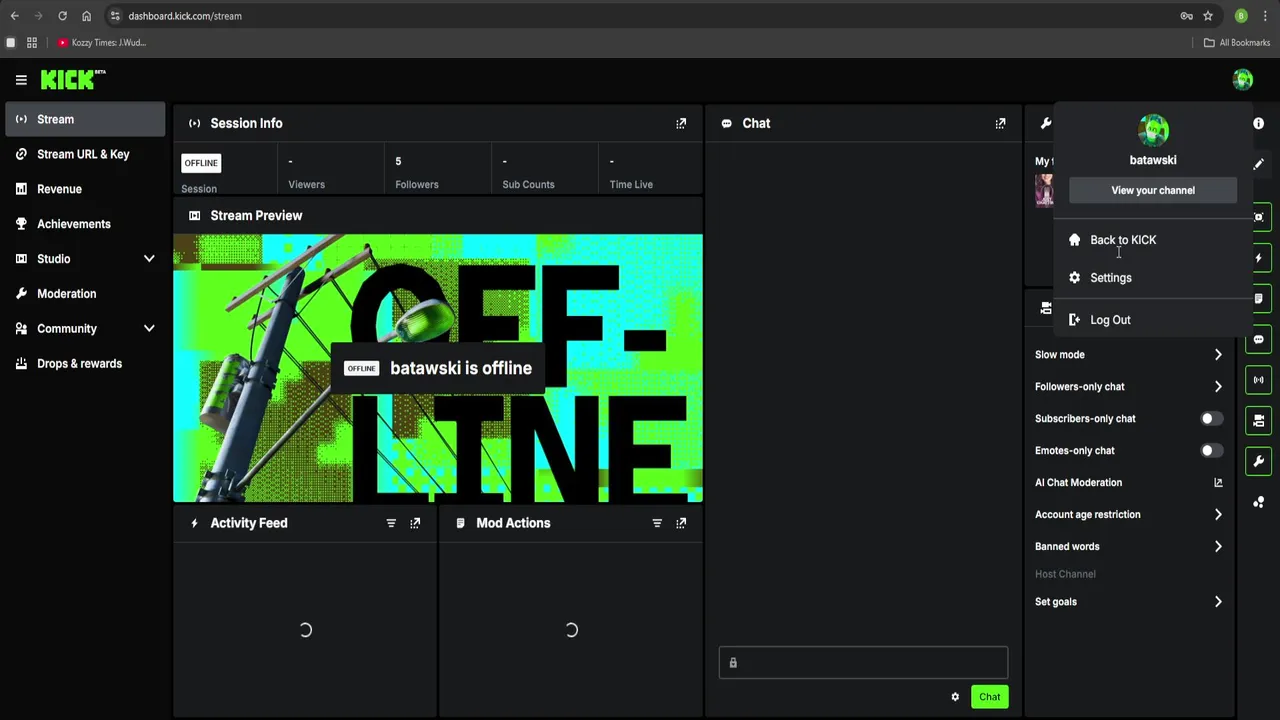
Task: Click the KICK logo
Action: point(72,79)
